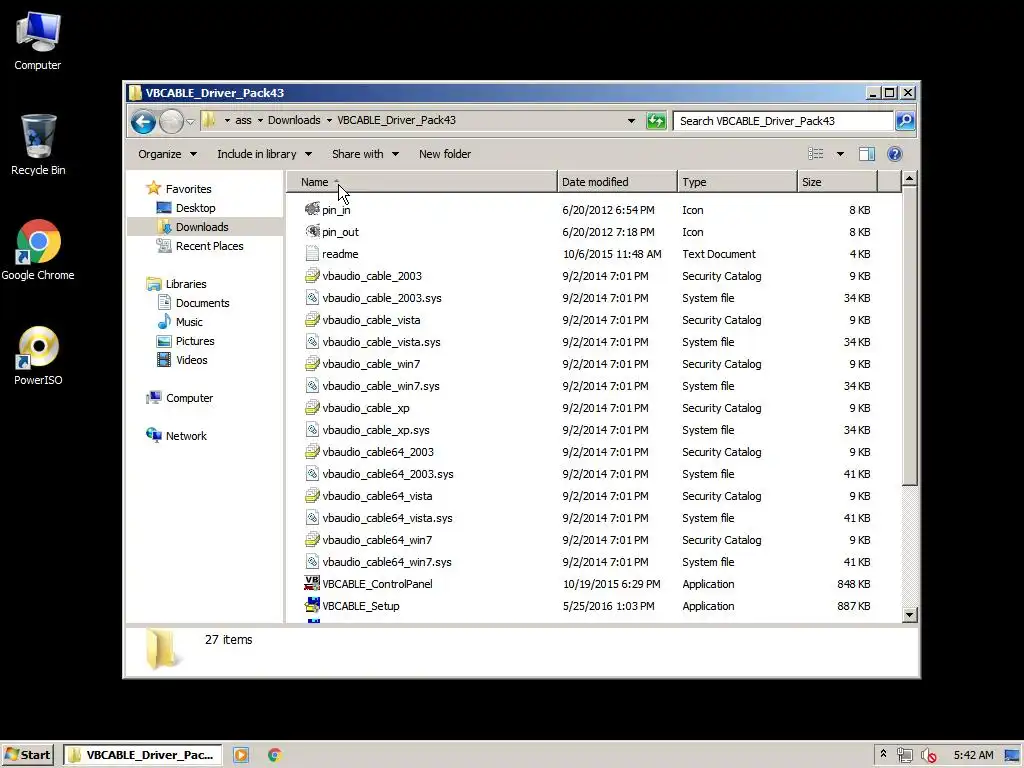The image size is (1024, 768).
Task: Open the Help question mark icon
Action: [895, 154]
